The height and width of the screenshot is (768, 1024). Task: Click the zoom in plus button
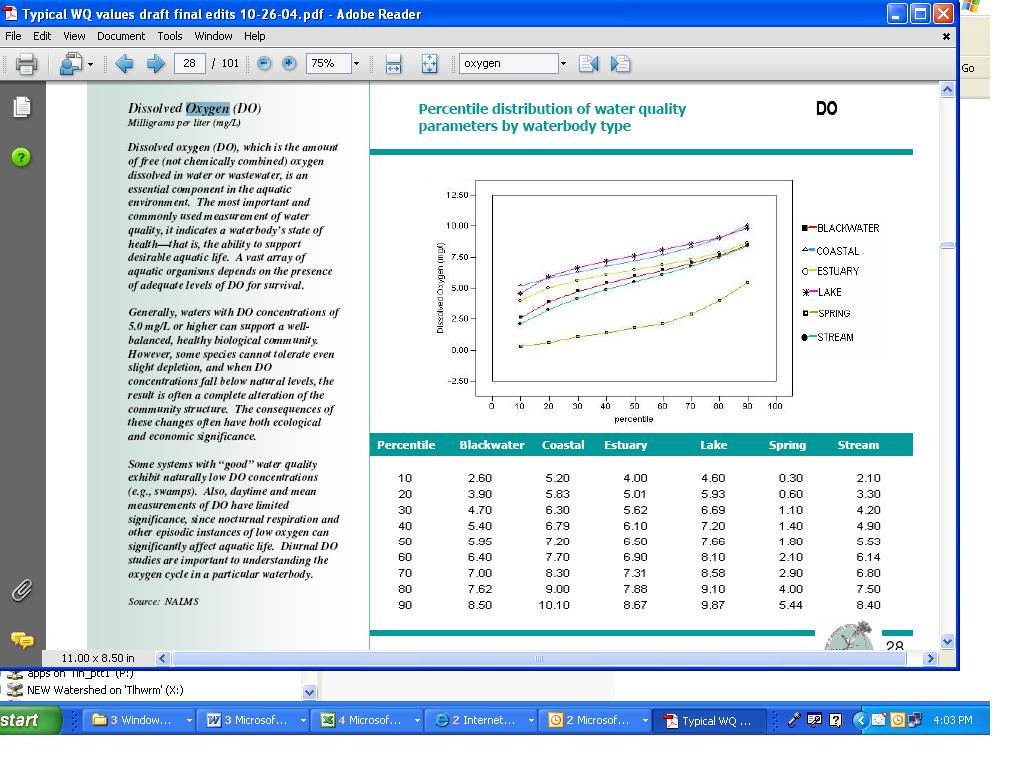click(289, 63)
